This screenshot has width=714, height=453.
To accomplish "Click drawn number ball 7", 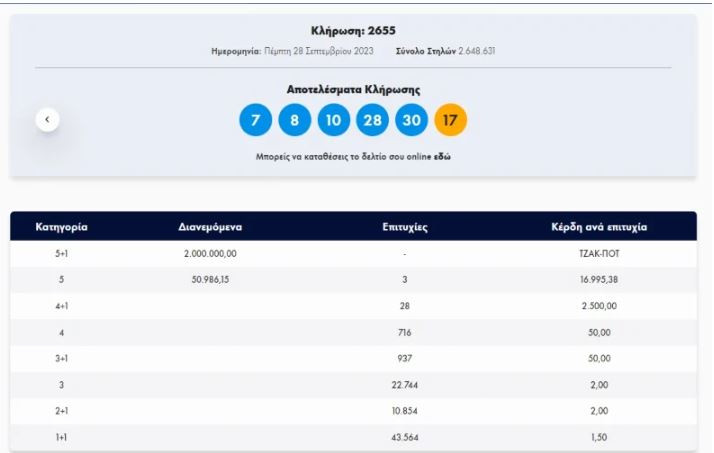I will [255, 120].
